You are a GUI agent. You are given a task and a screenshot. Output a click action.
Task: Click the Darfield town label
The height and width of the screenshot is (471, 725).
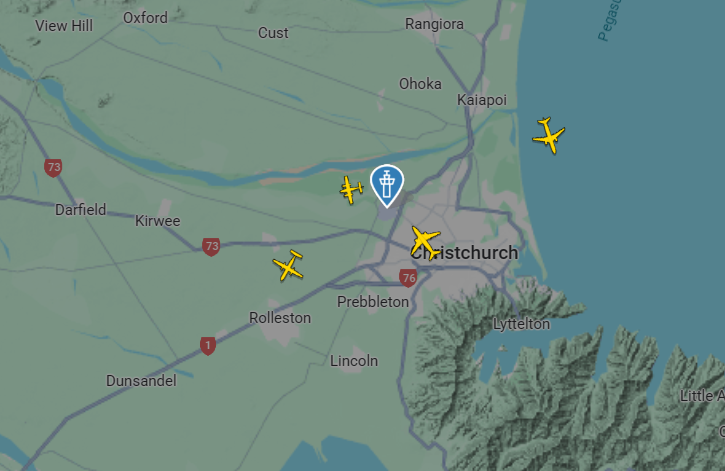tap(80, 210)
